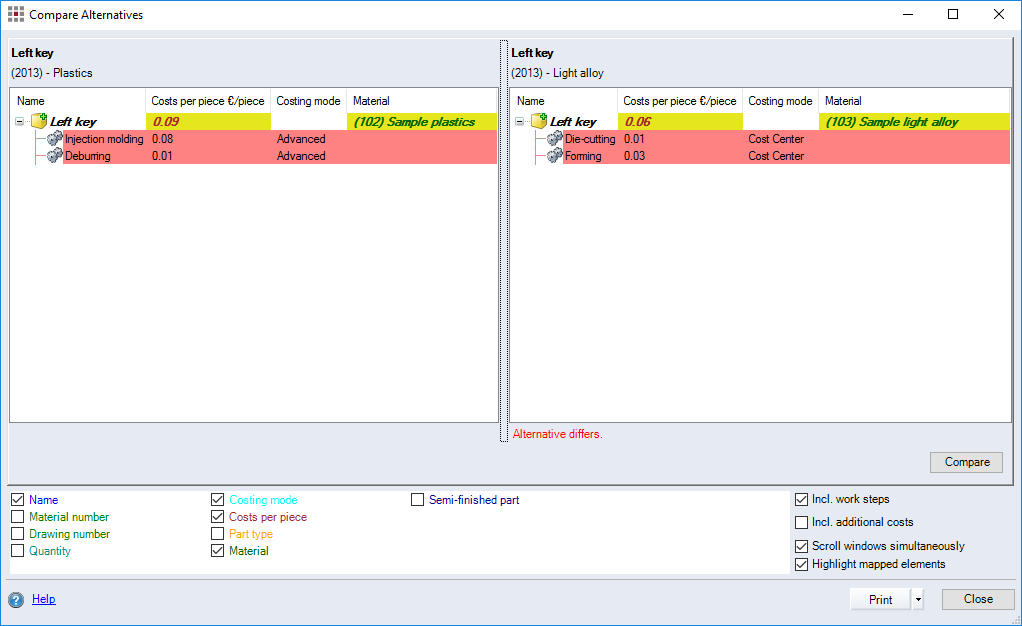Click the Injection molding work step gear icon
Screen dimensions: 1022x626
tap(55, 139)
